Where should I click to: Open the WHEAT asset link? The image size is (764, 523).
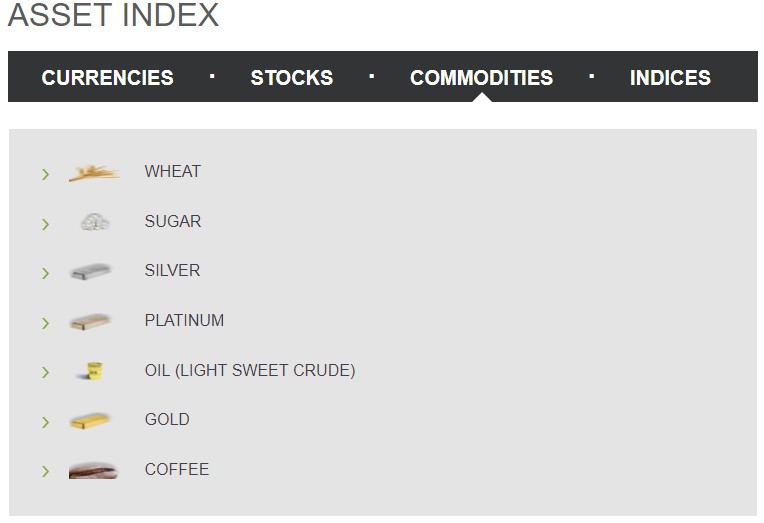point(172,172)
